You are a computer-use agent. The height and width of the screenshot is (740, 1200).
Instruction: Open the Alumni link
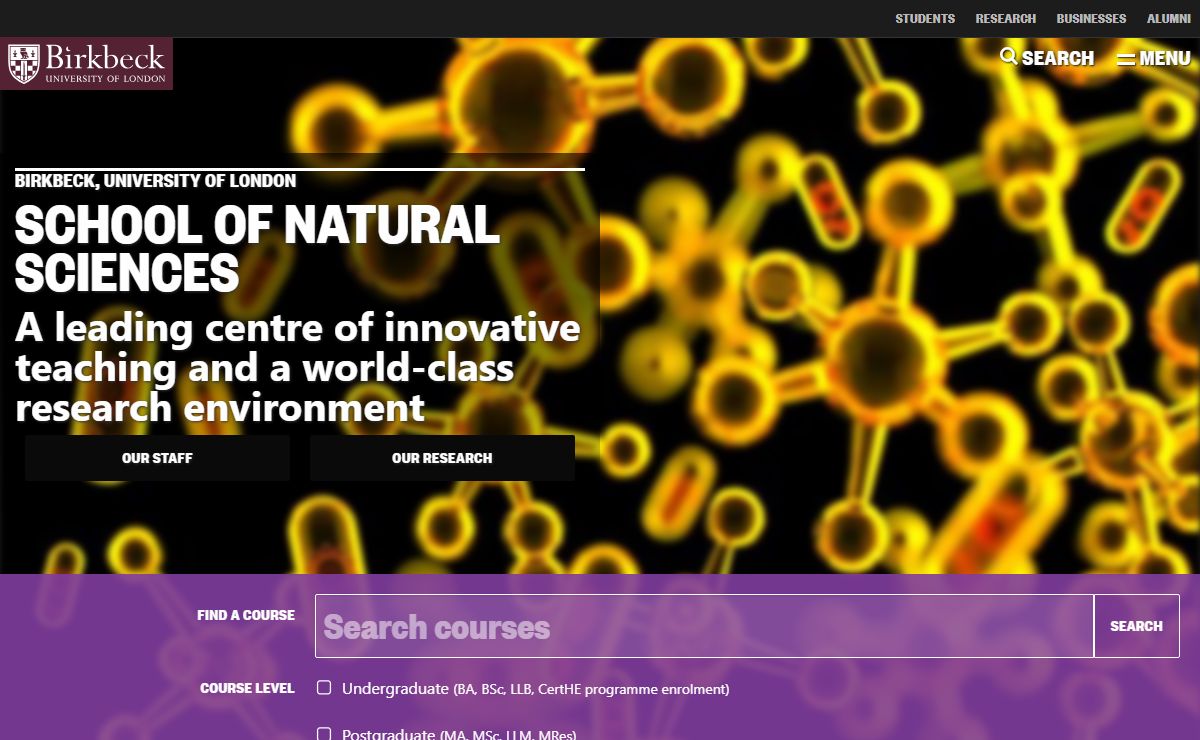(x=1169, y=19)
